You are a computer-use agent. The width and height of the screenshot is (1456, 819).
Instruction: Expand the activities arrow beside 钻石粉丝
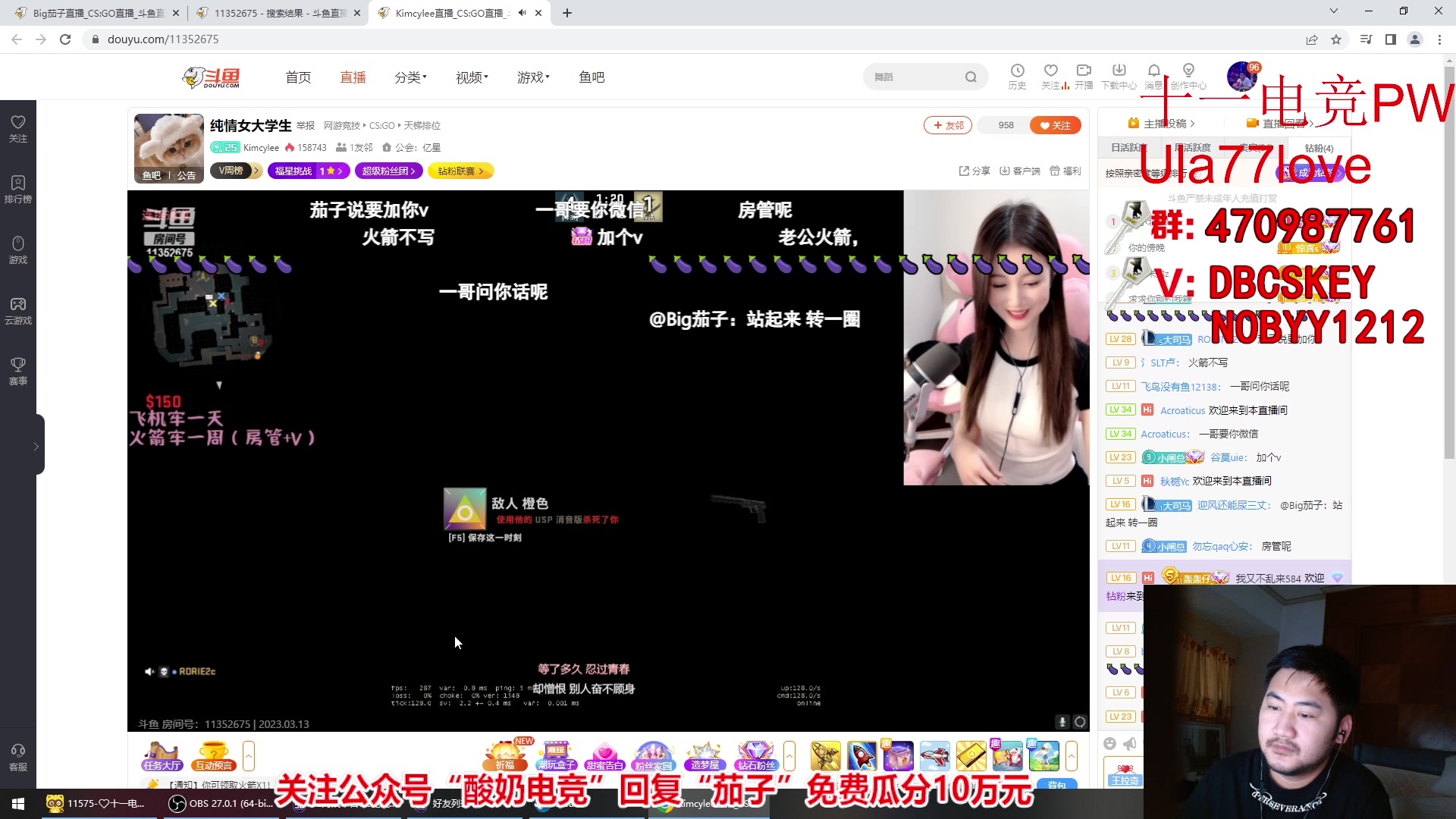[789, 755]
